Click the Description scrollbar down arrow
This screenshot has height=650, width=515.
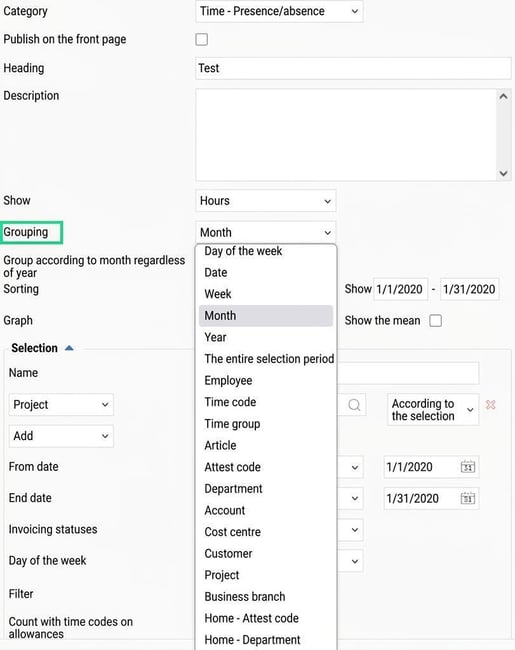503,173
